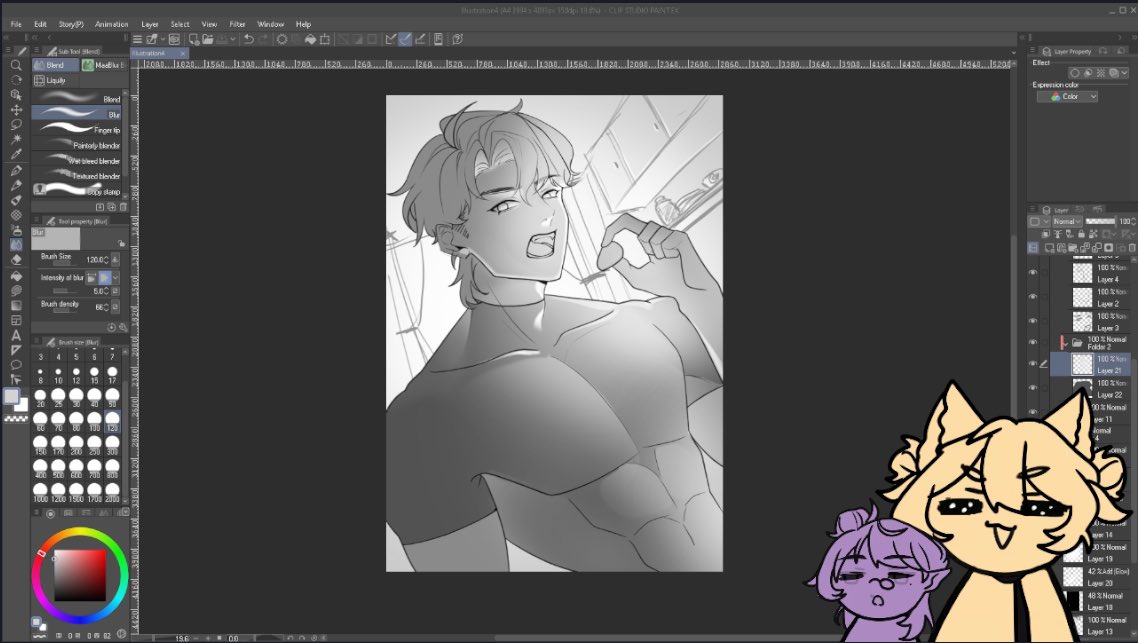This screenshot has height=643, width=1138.
Task: Create a new layer in the Layer palette
Action: (1047, 248)
